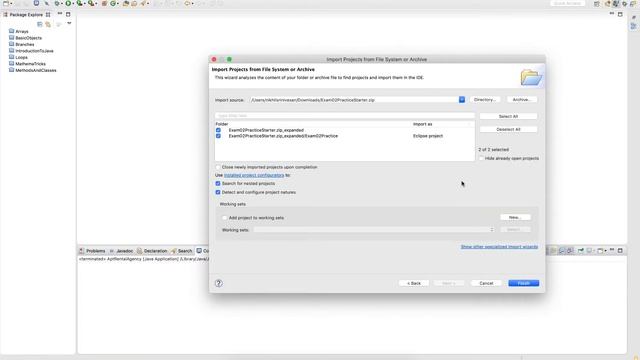Minimize the Package Explorer view

click(60, 13)
